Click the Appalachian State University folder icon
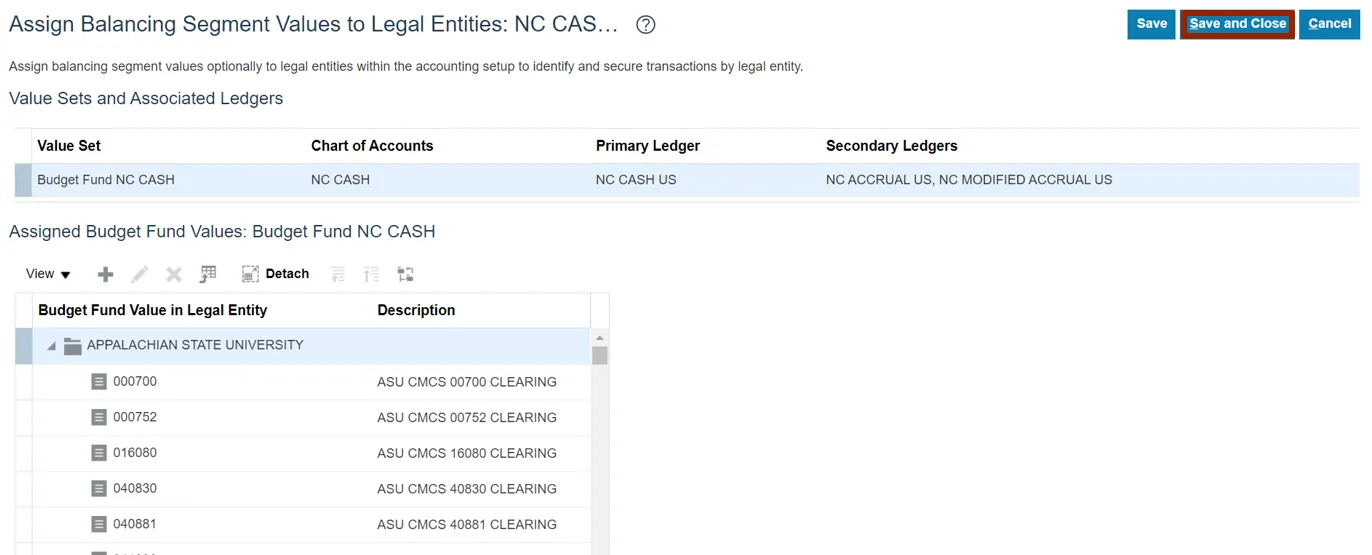Viewport: 1372px width, 555px height. coord(72,346)
